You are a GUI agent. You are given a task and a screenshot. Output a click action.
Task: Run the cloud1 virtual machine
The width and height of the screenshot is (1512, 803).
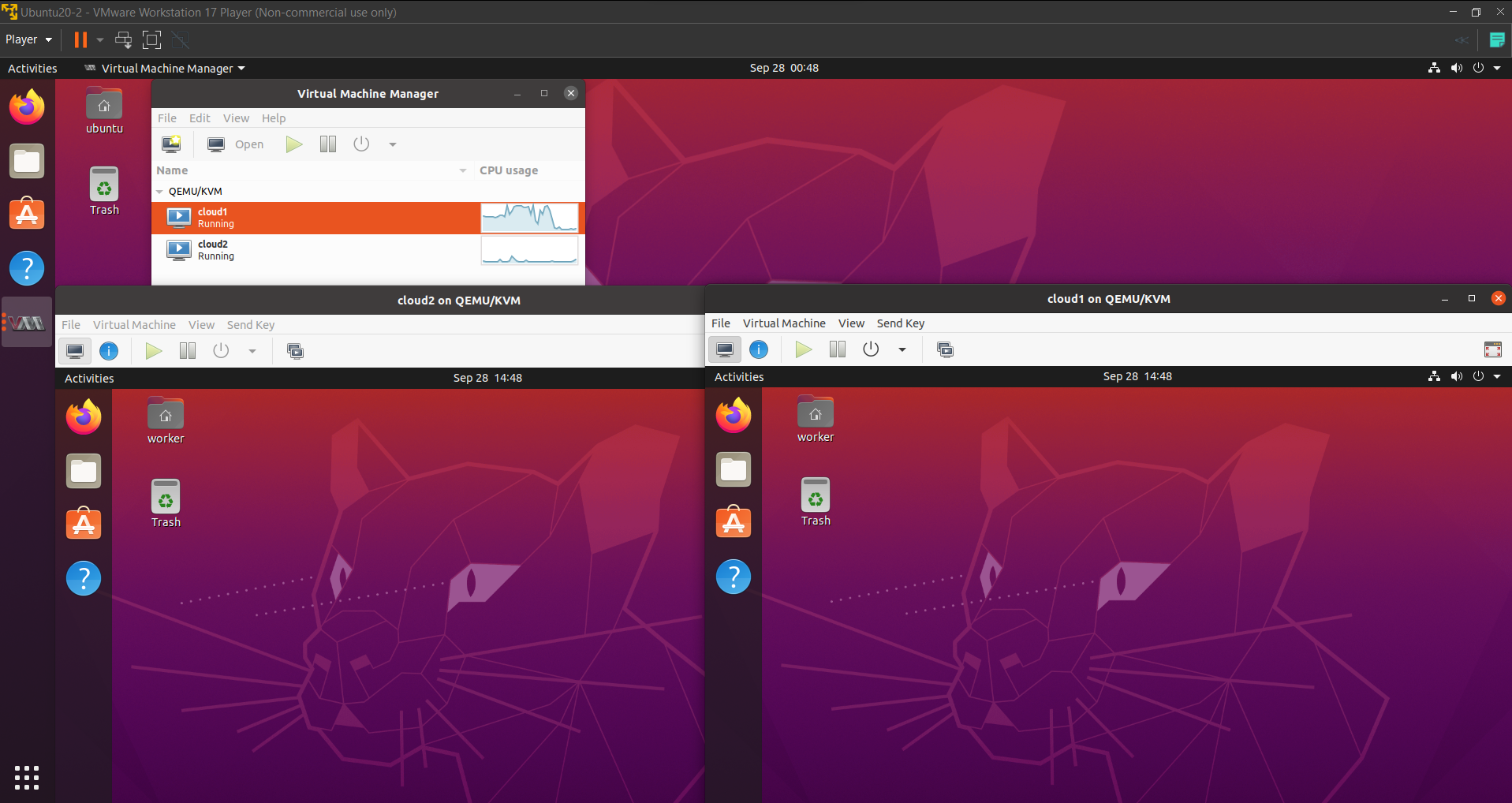(803, 349)
